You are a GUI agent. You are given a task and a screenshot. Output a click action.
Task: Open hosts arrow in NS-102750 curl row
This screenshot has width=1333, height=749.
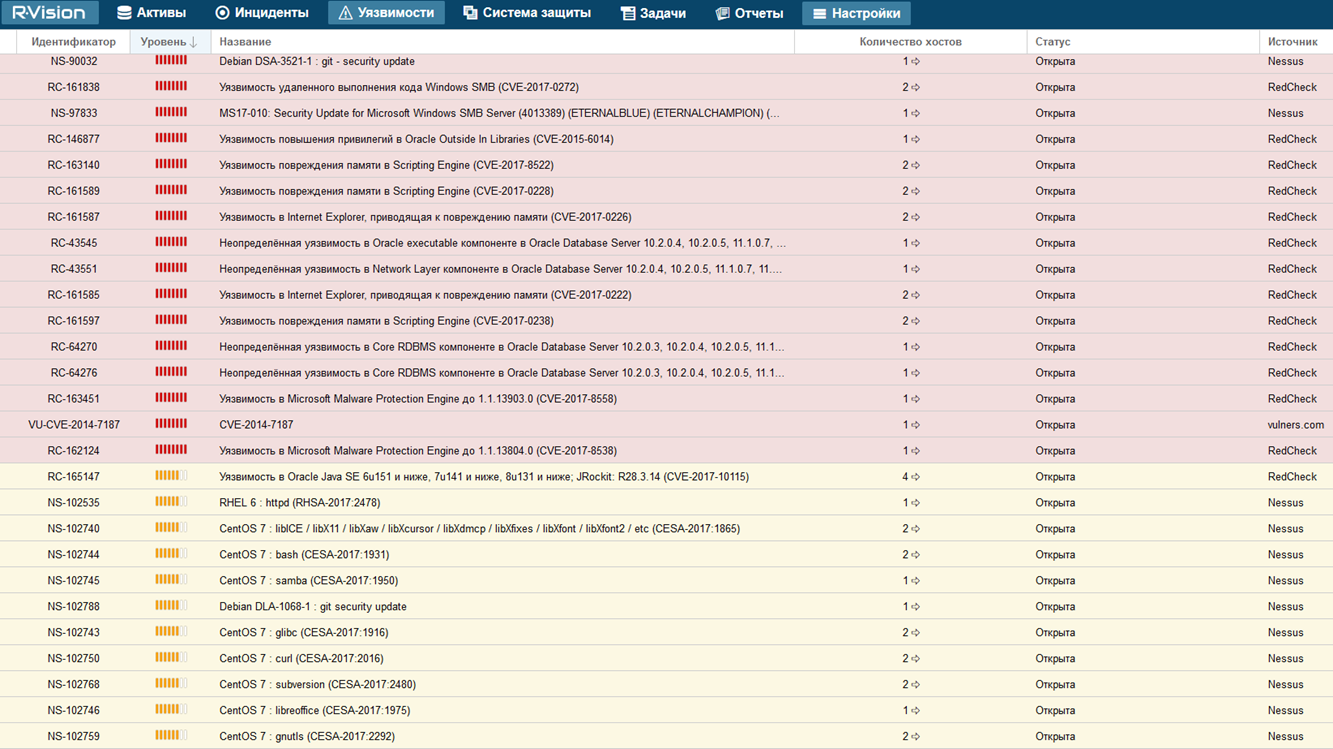(915, 660)
